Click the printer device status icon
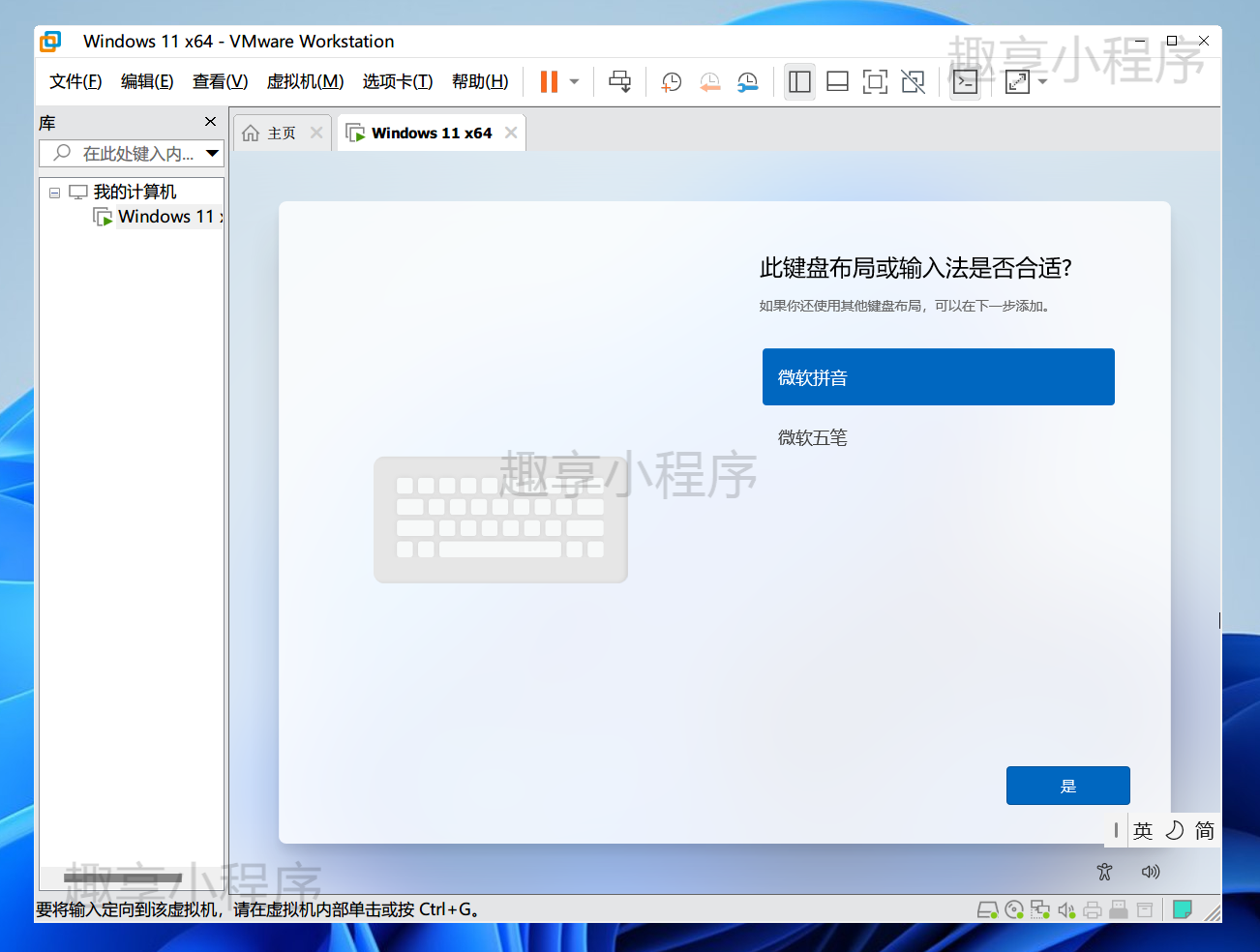1260x952 pixels. pos(1093,909)
